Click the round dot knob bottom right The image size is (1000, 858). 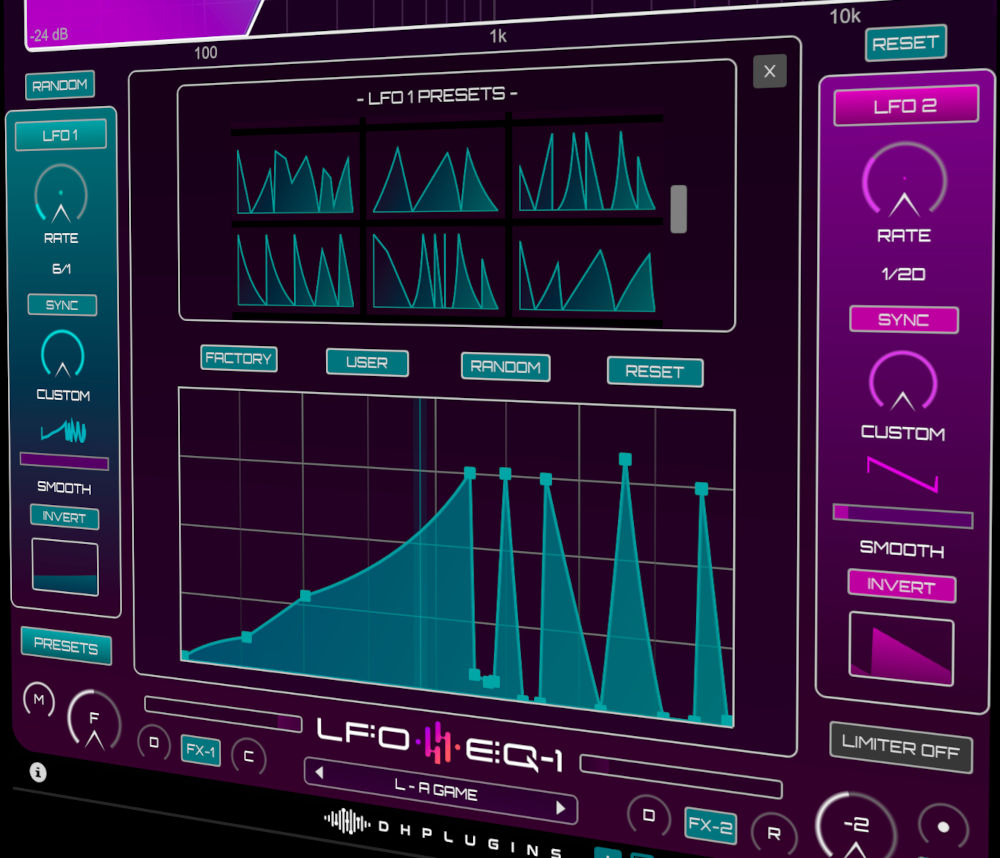pyautogui.click(x=943, y=827)
